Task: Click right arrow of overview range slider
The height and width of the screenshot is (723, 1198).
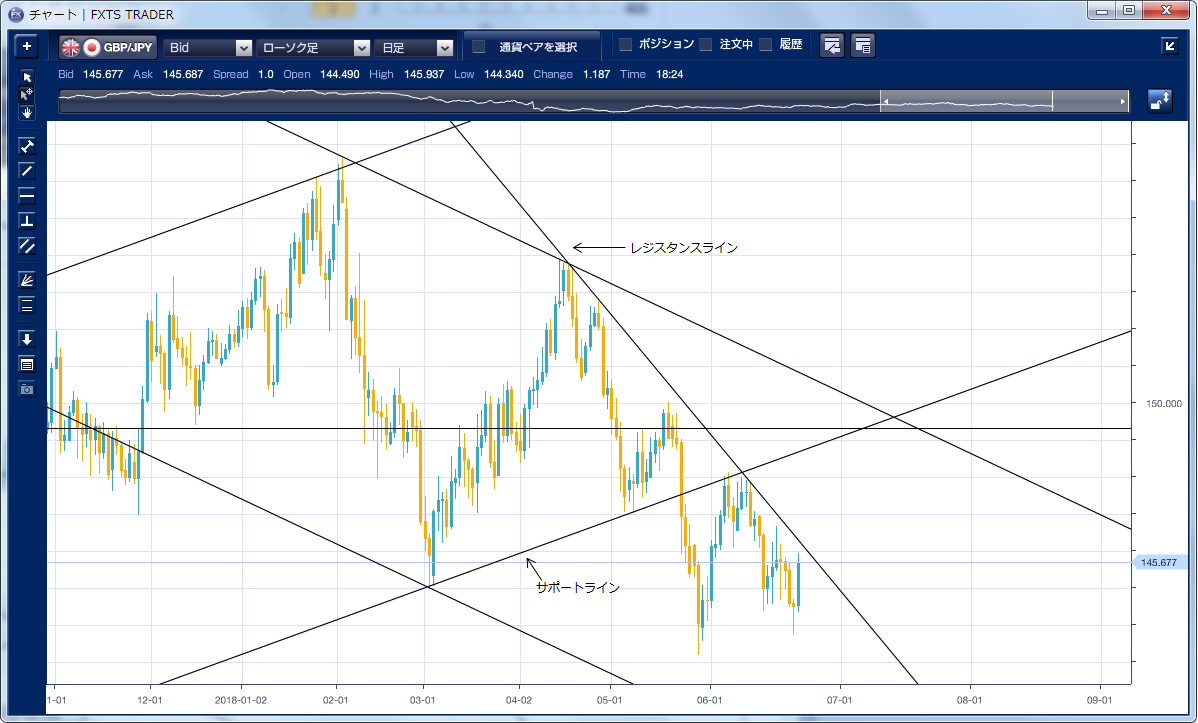Action: (1123, 101)
